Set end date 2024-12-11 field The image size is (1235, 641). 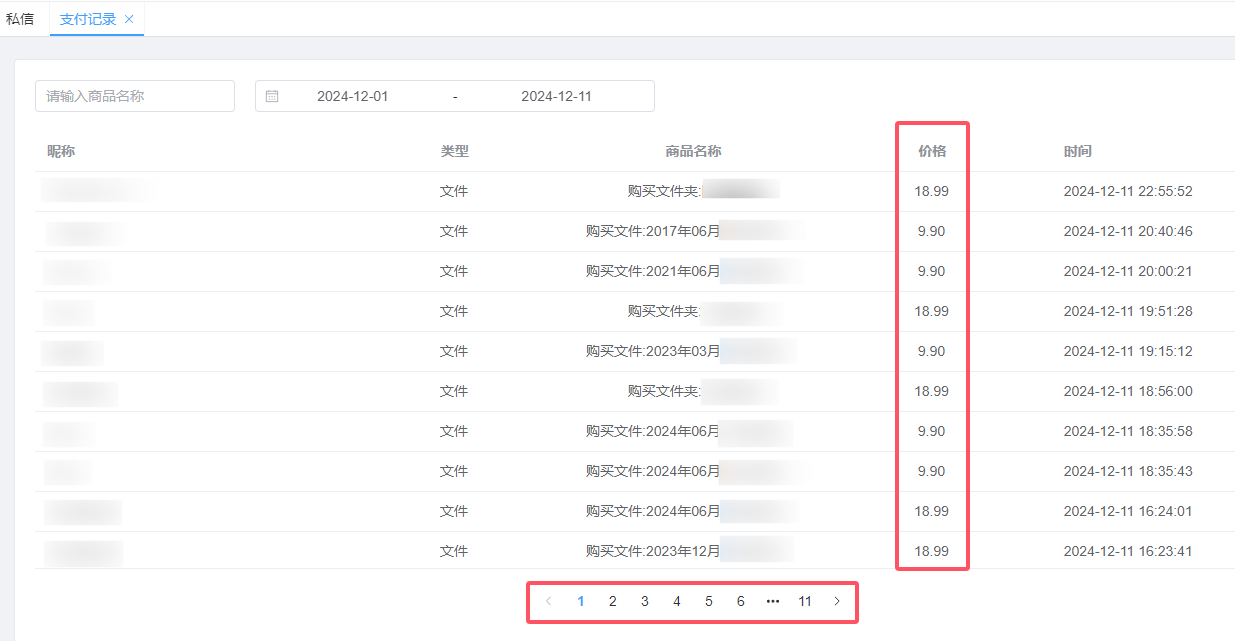tap(556, 97)
